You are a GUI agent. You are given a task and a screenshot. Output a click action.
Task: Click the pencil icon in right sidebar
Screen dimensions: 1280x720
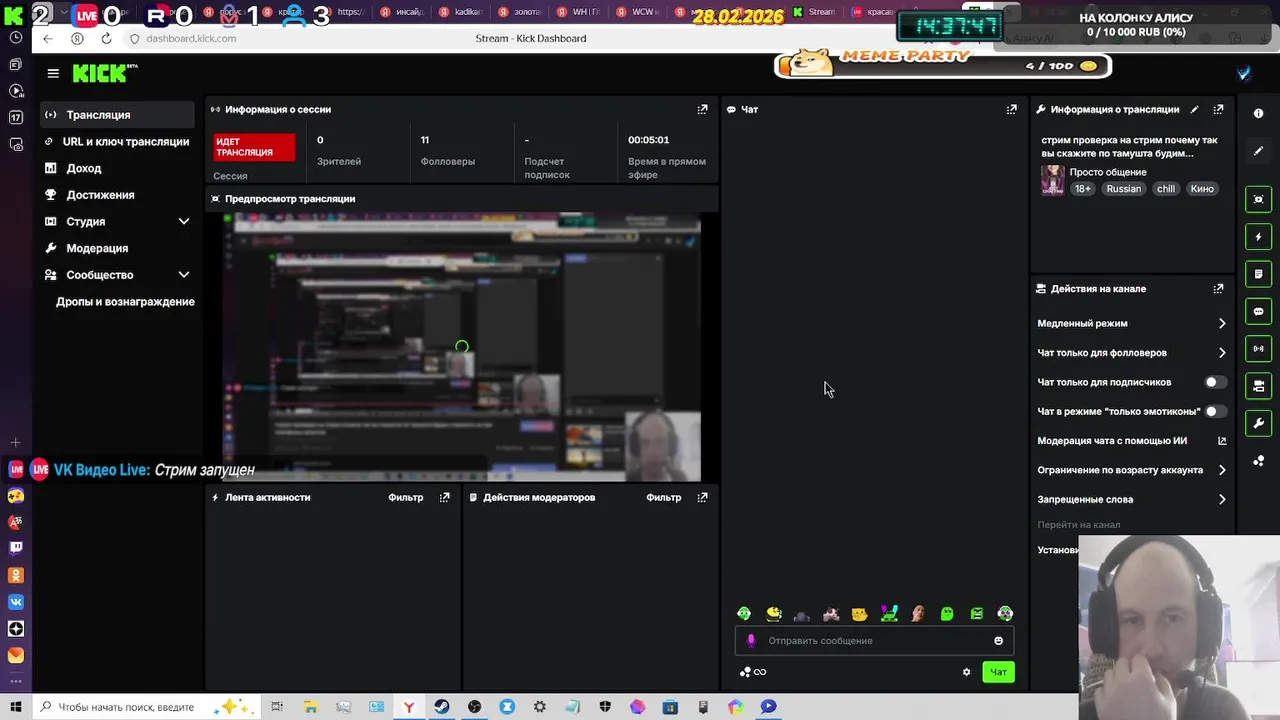[x=1258, y=151]
